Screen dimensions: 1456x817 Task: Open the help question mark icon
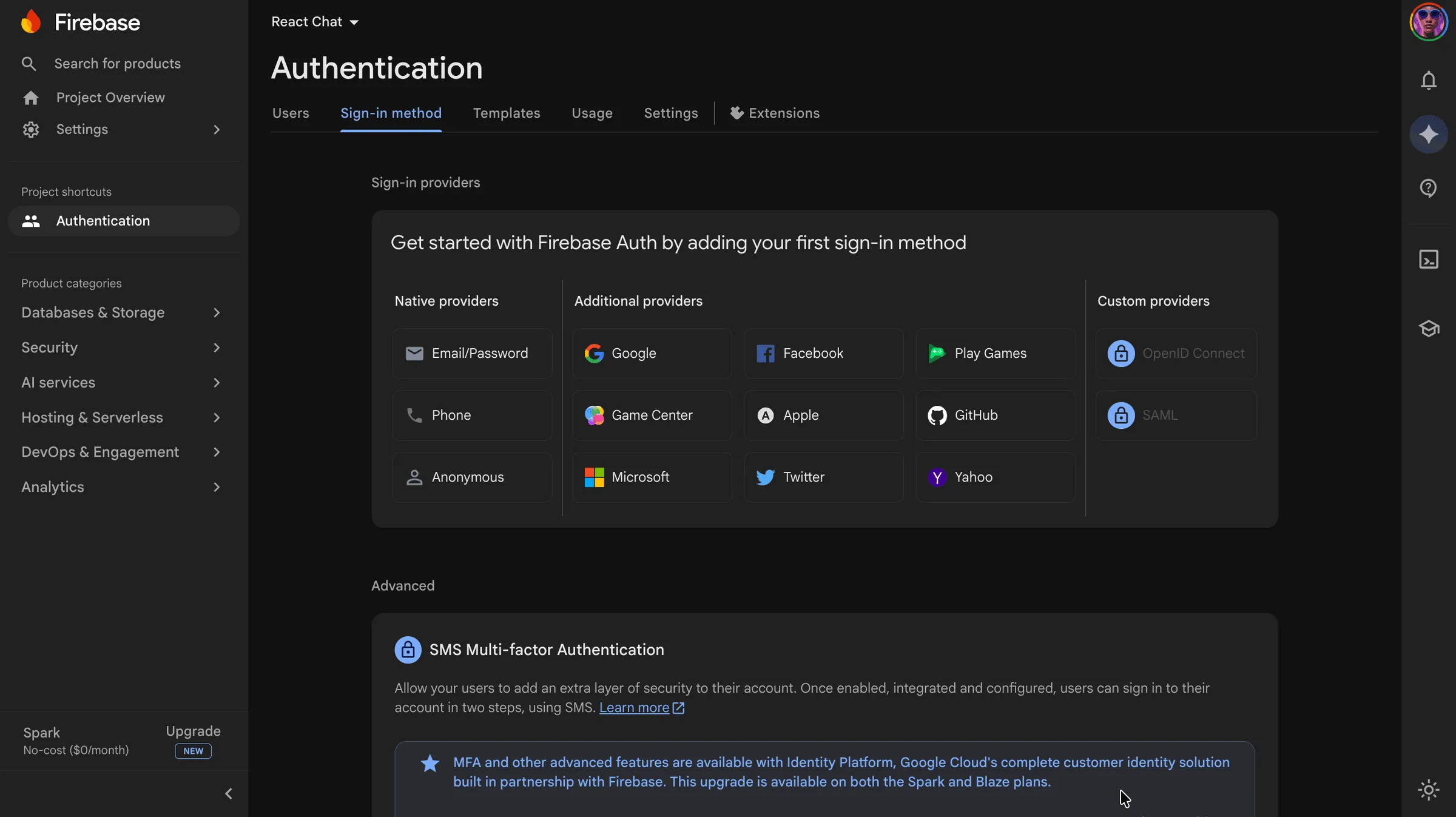[x=1429, y=188]
